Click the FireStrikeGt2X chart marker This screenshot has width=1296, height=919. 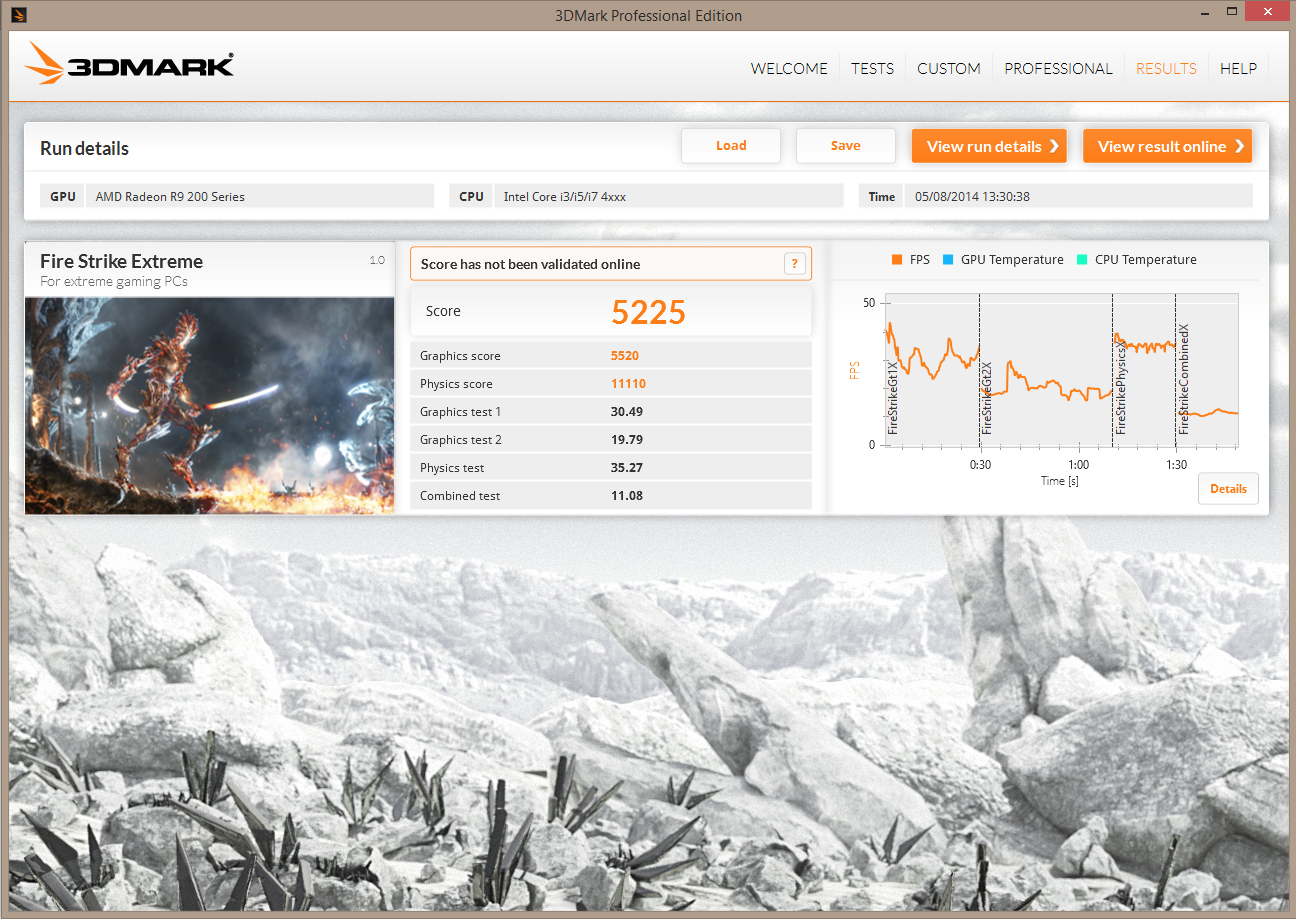(x=986, y=397)
